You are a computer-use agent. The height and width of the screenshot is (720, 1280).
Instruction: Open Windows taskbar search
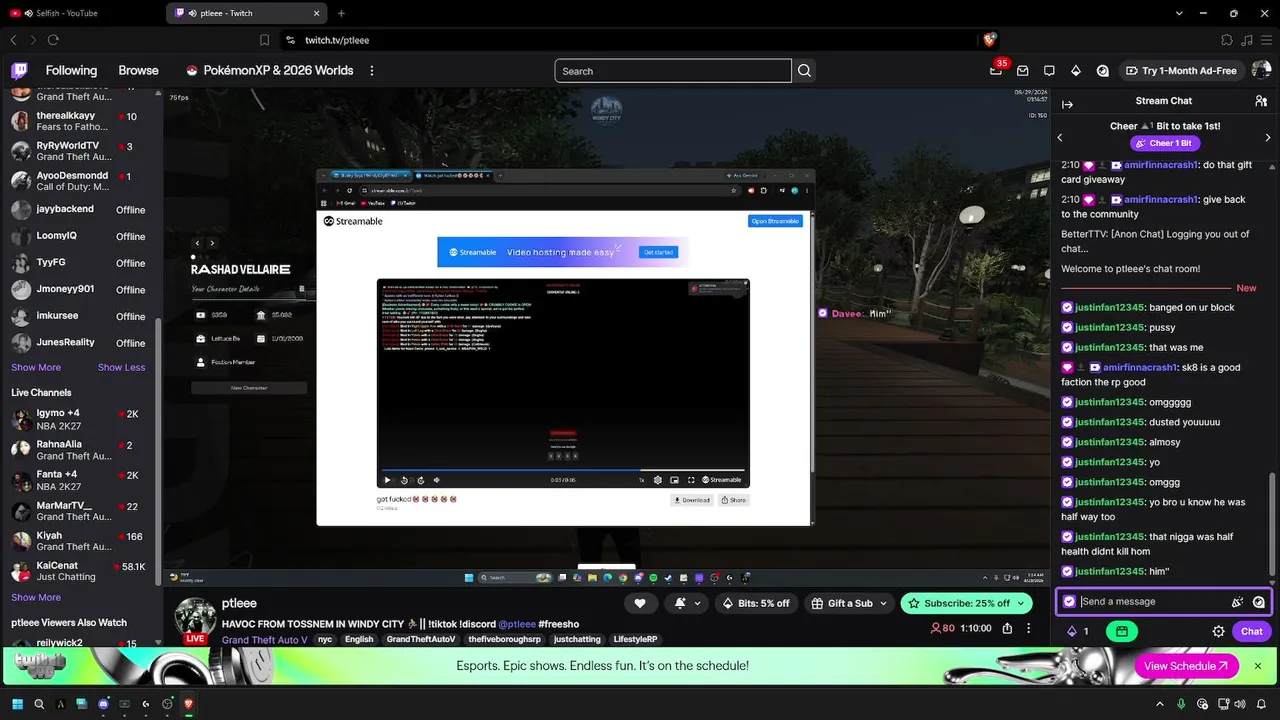click(x=39, y=704)
